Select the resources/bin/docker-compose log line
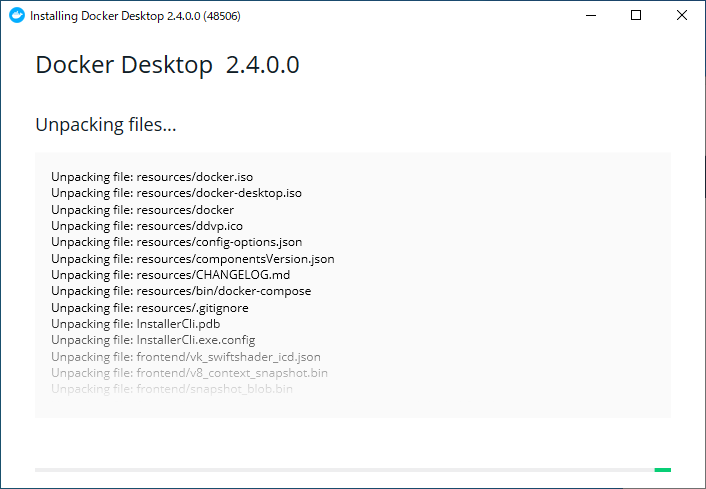The width and height of the screenshot is (706, 489). pyautogui.click(x=181, y=291)
